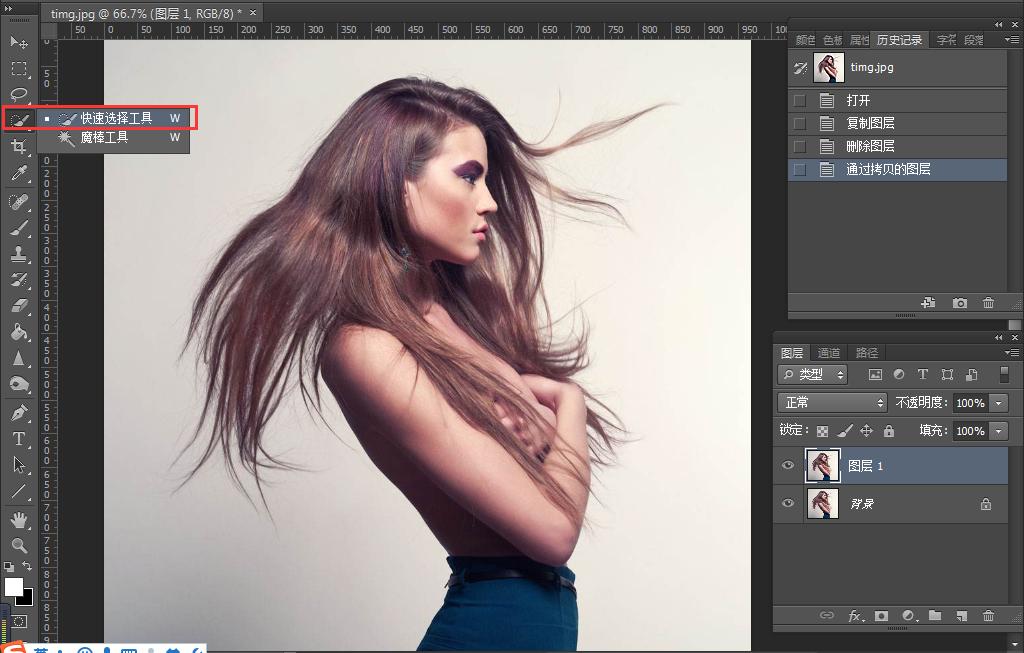Click the add layer mask icon
Viewport: 1024px width, 653px height.
pos(881,616)
